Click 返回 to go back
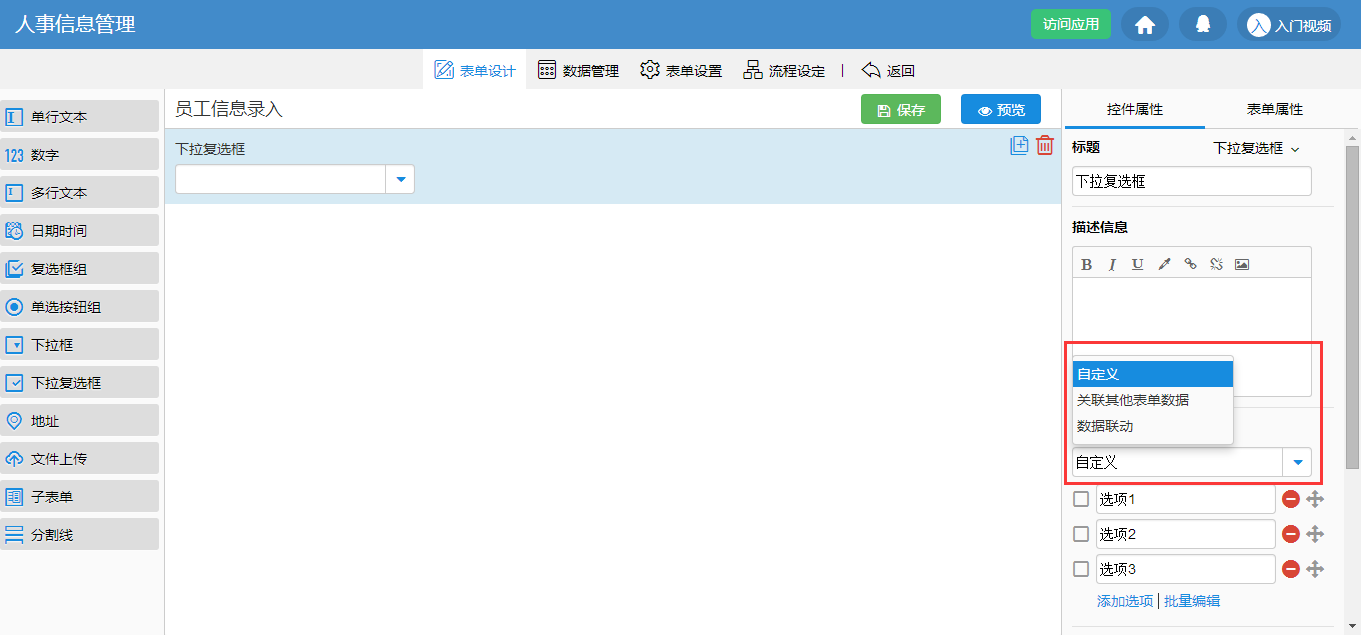This screenshot has height=635, width=1361. coord(888,70)
